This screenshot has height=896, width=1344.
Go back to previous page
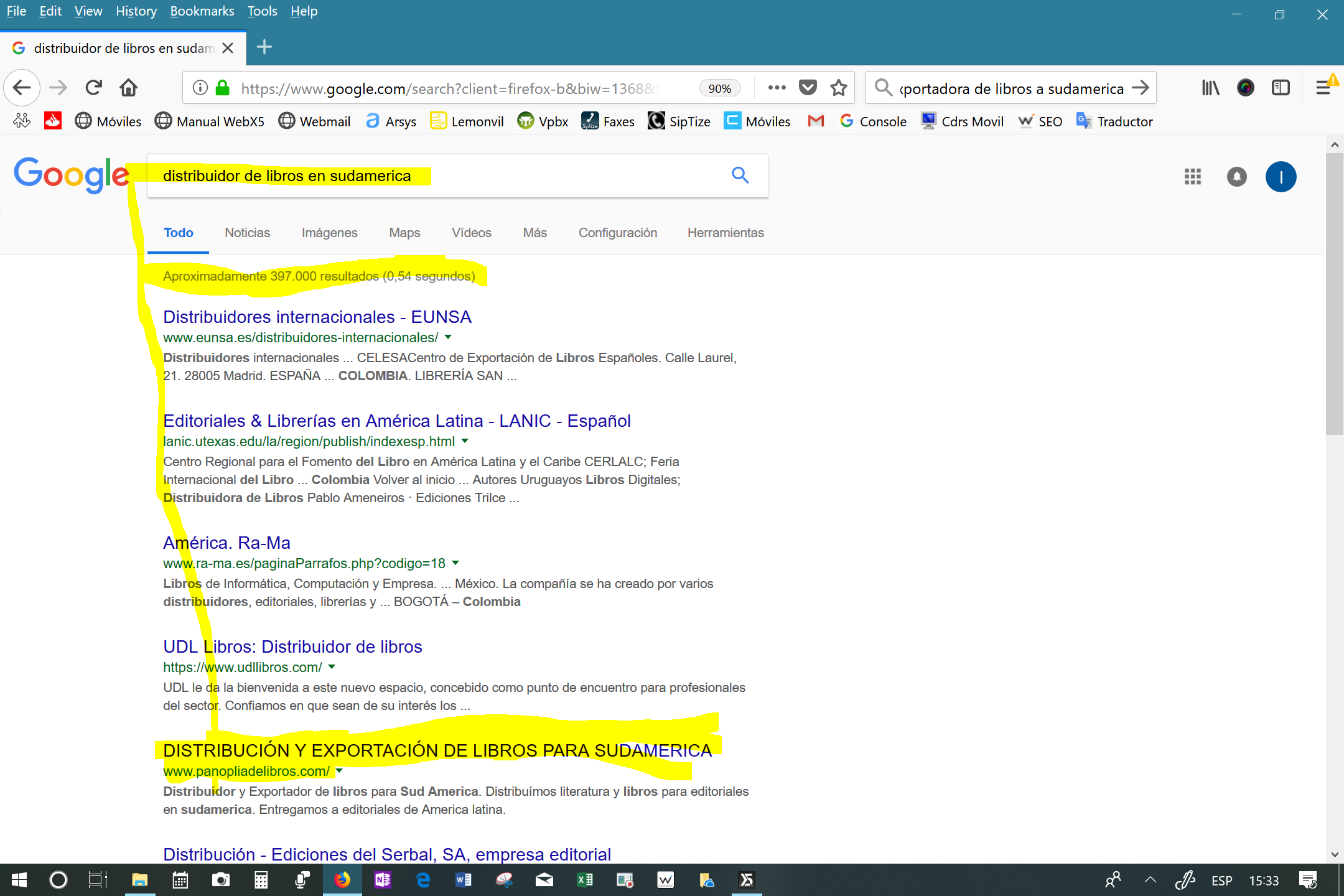(x=22, y=88)
